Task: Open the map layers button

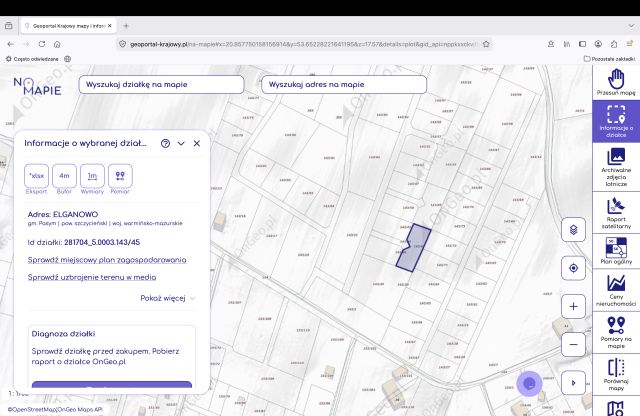Action: click(573, 230)
